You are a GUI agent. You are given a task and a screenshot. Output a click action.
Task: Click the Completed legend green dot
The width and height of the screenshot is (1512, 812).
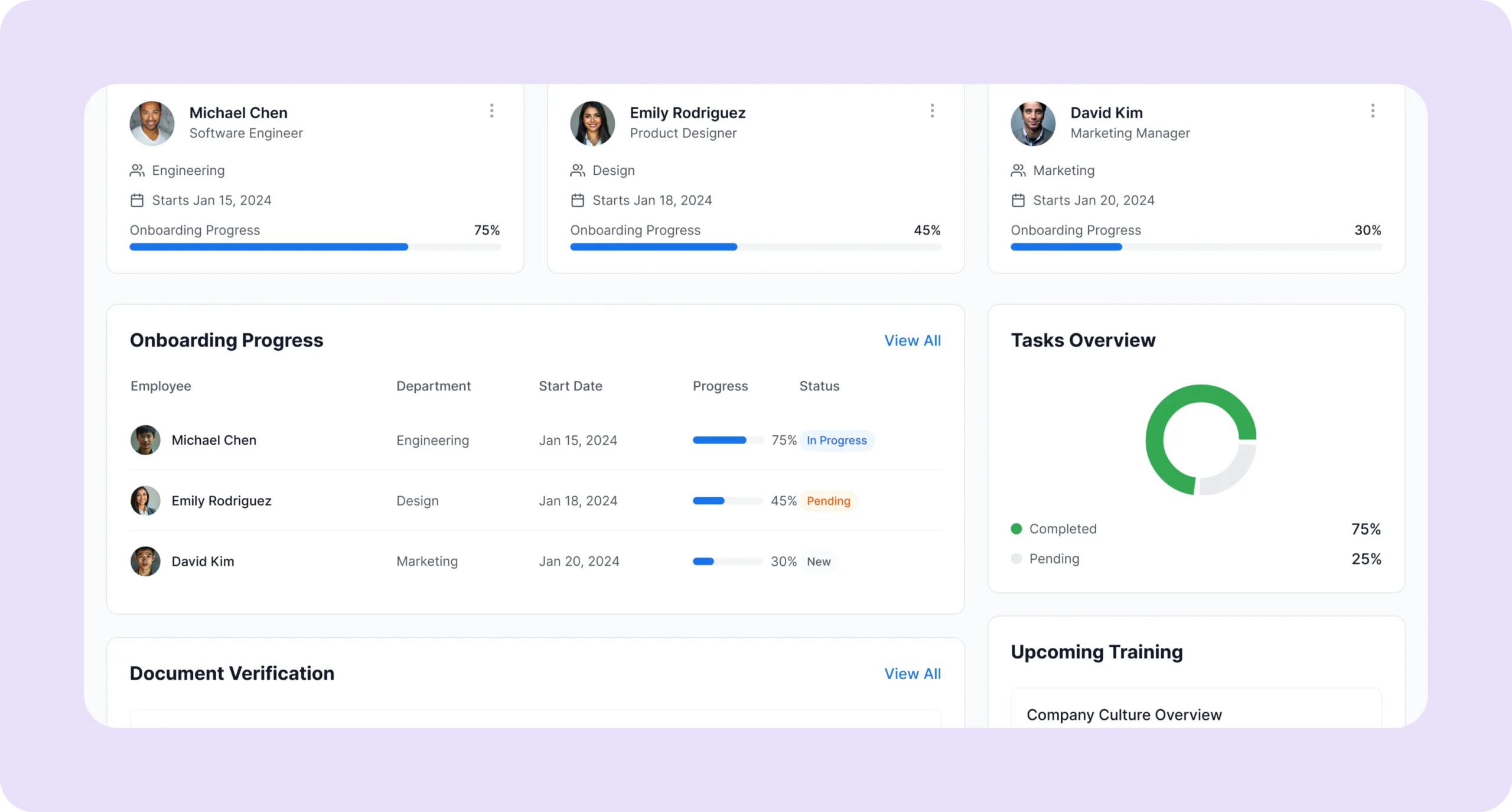1016,529
